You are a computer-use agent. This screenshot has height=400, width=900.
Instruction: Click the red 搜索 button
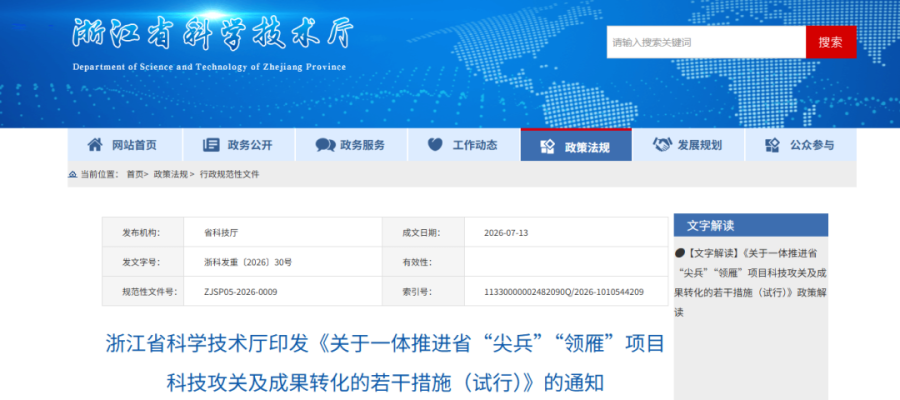[x=831, y=42]
